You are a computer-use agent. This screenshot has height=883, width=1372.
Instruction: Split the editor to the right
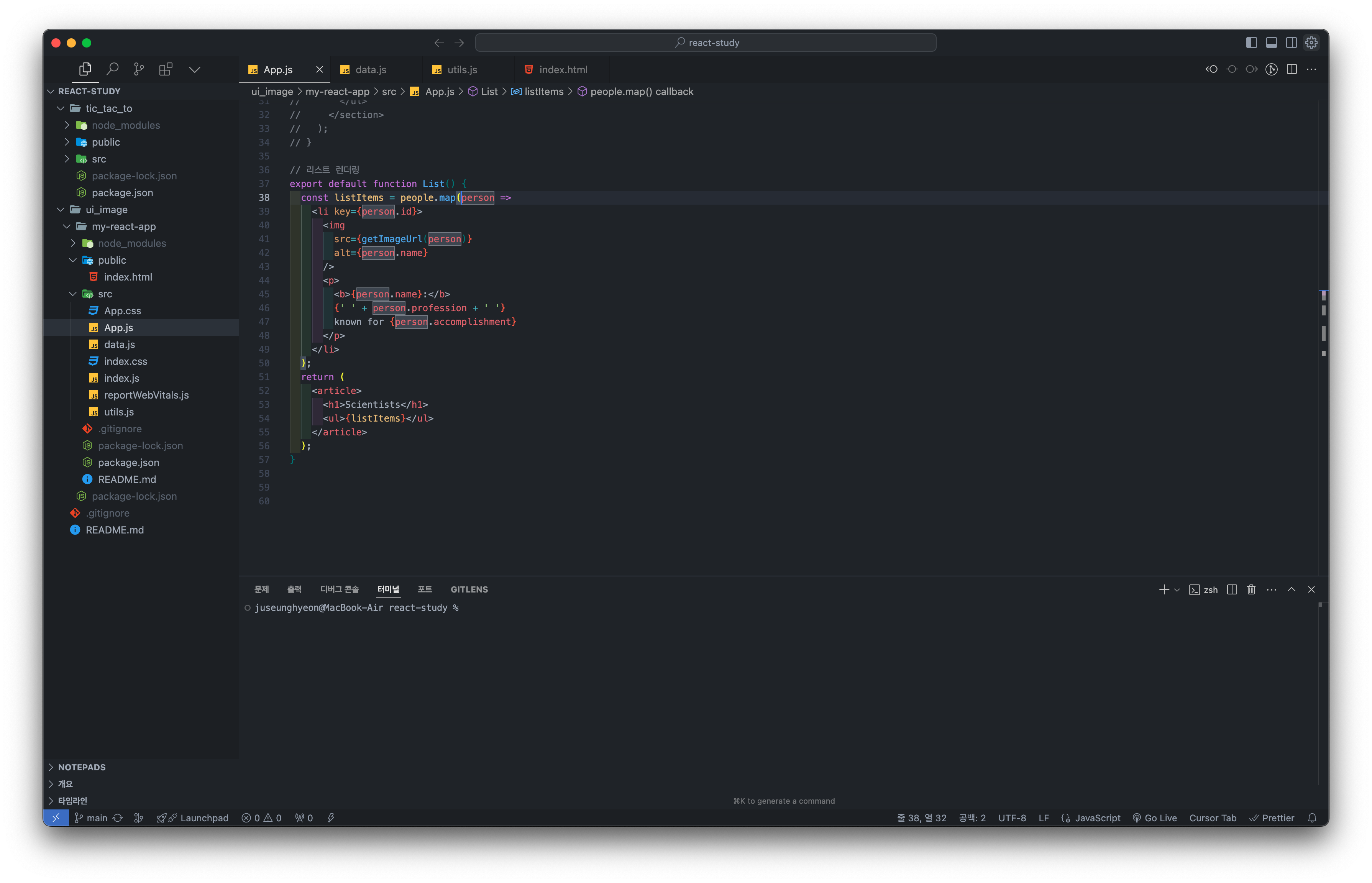pos(1292,69)
